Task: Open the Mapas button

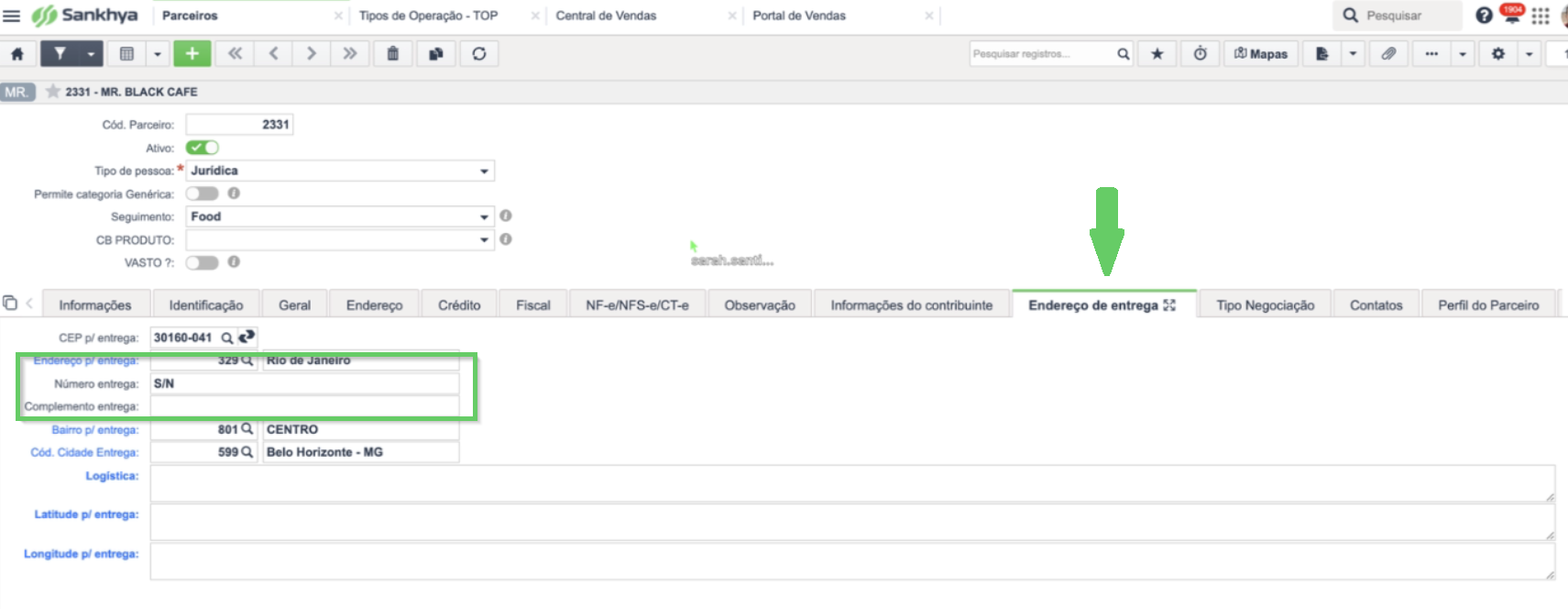Action: (1262, 54)
